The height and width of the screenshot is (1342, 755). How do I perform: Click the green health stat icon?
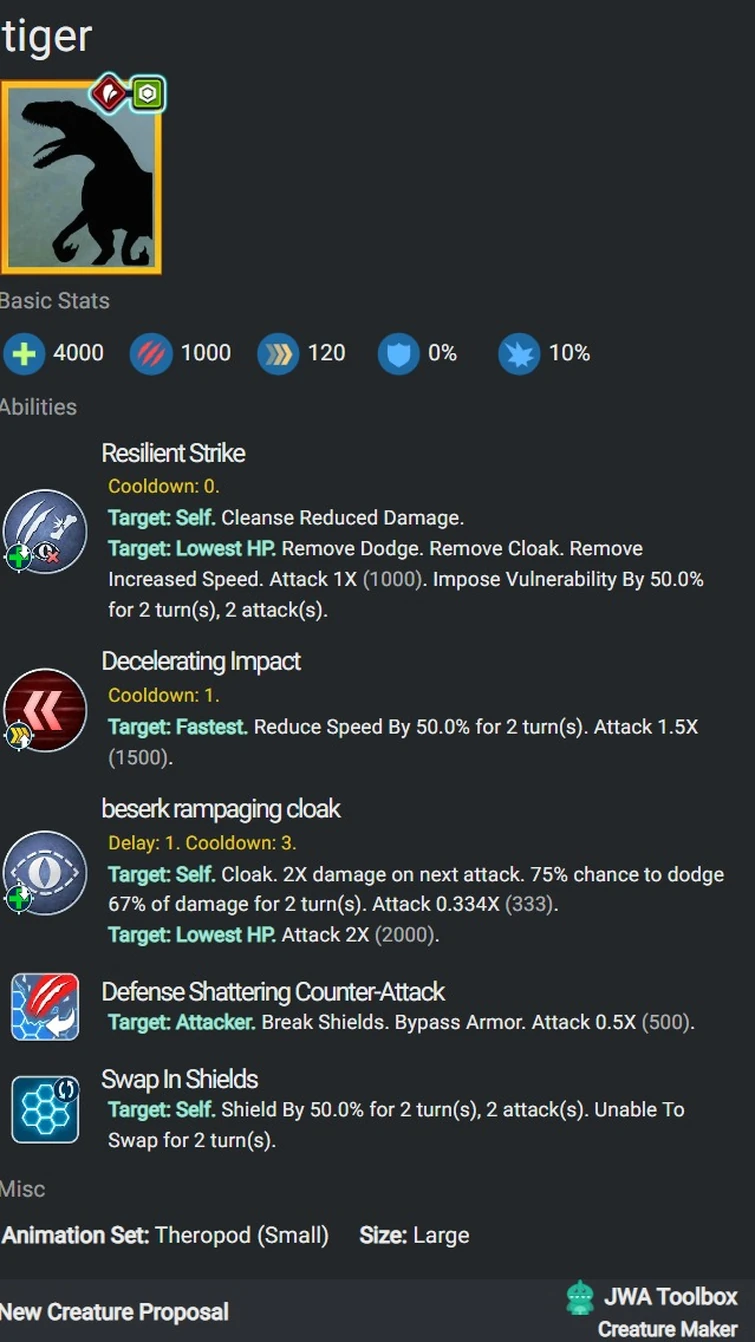click(x=24, y=353)
